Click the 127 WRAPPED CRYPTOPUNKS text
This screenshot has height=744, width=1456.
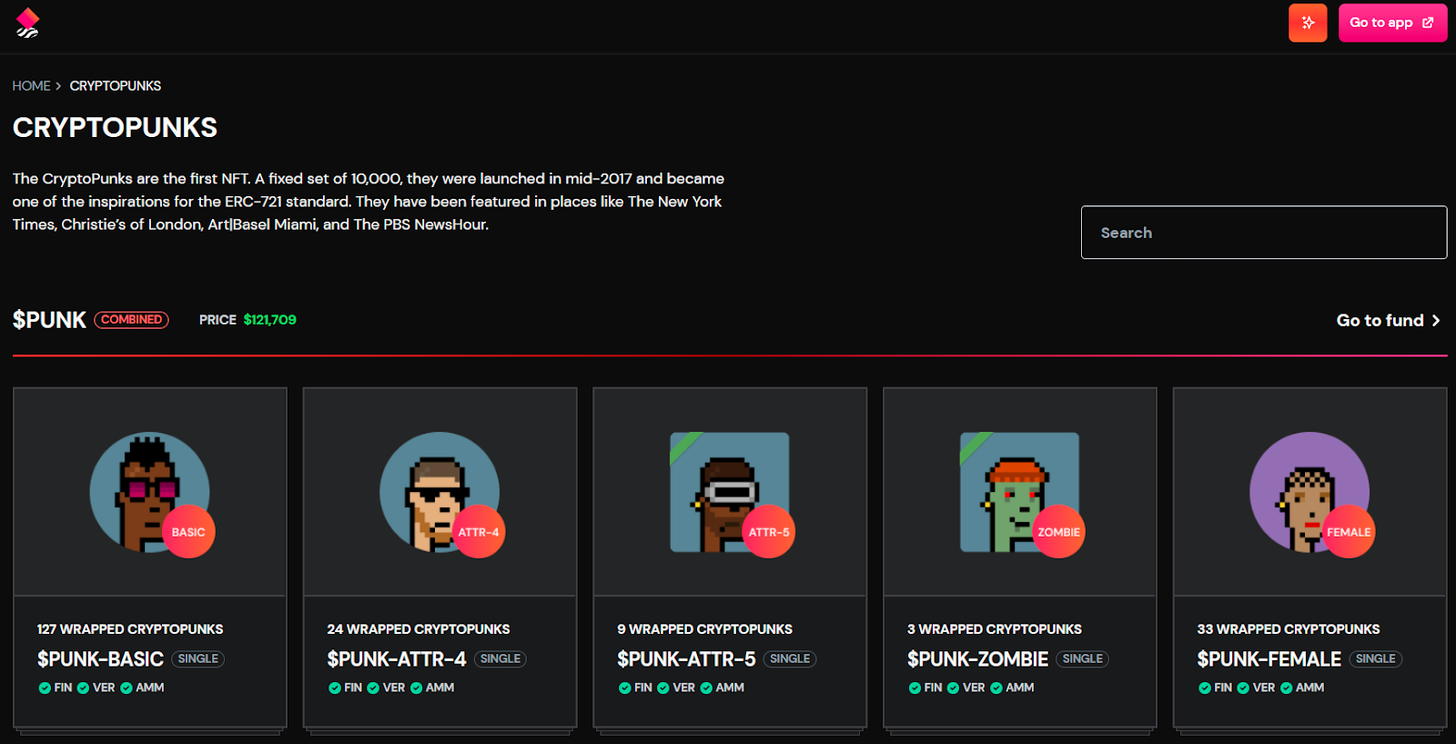point(130,629)
